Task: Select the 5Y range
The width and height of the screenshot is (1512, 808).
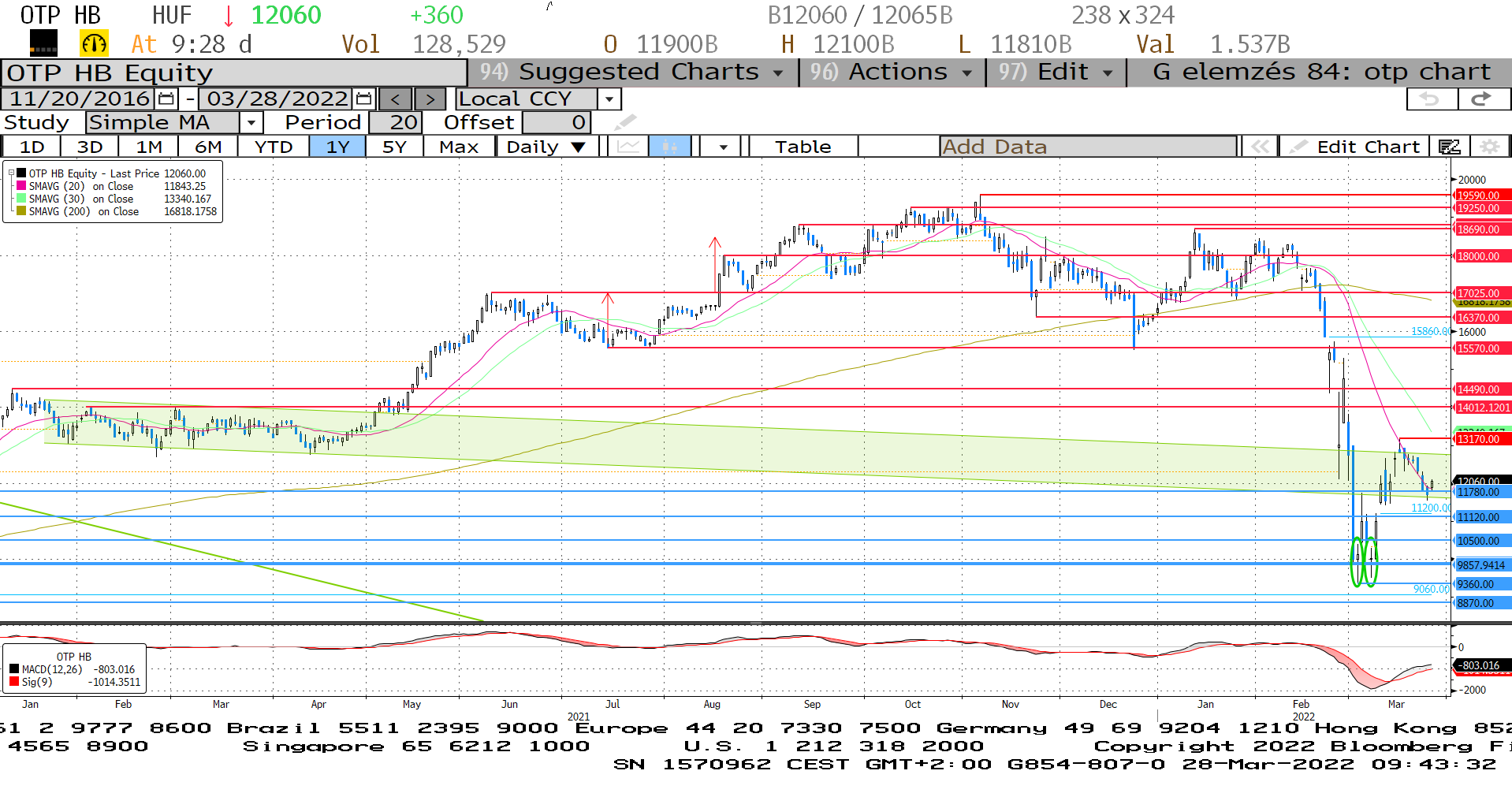Action: 394,147
